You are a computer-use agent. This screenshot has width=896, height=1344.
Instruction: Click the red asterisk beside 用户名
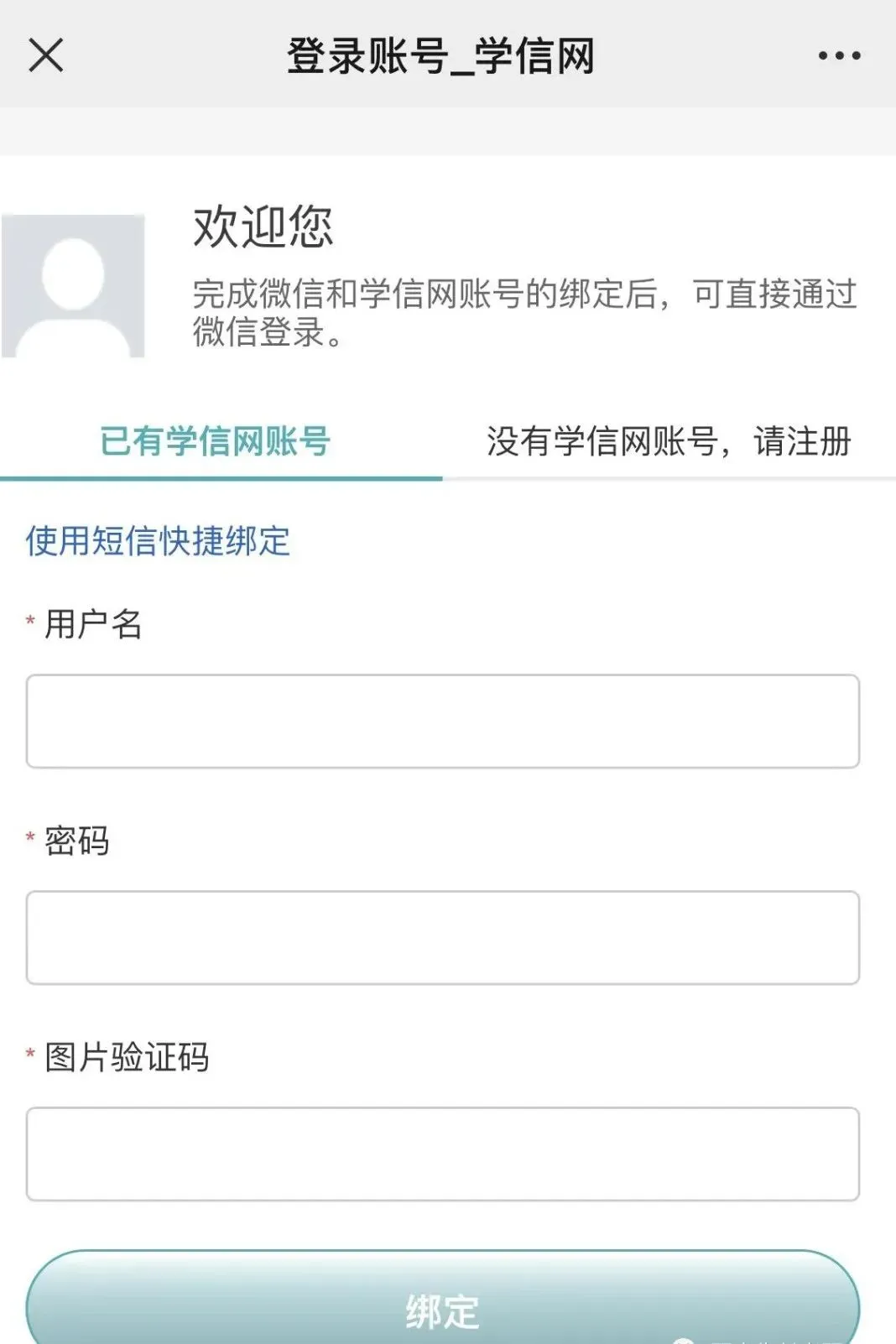point(30,622)
